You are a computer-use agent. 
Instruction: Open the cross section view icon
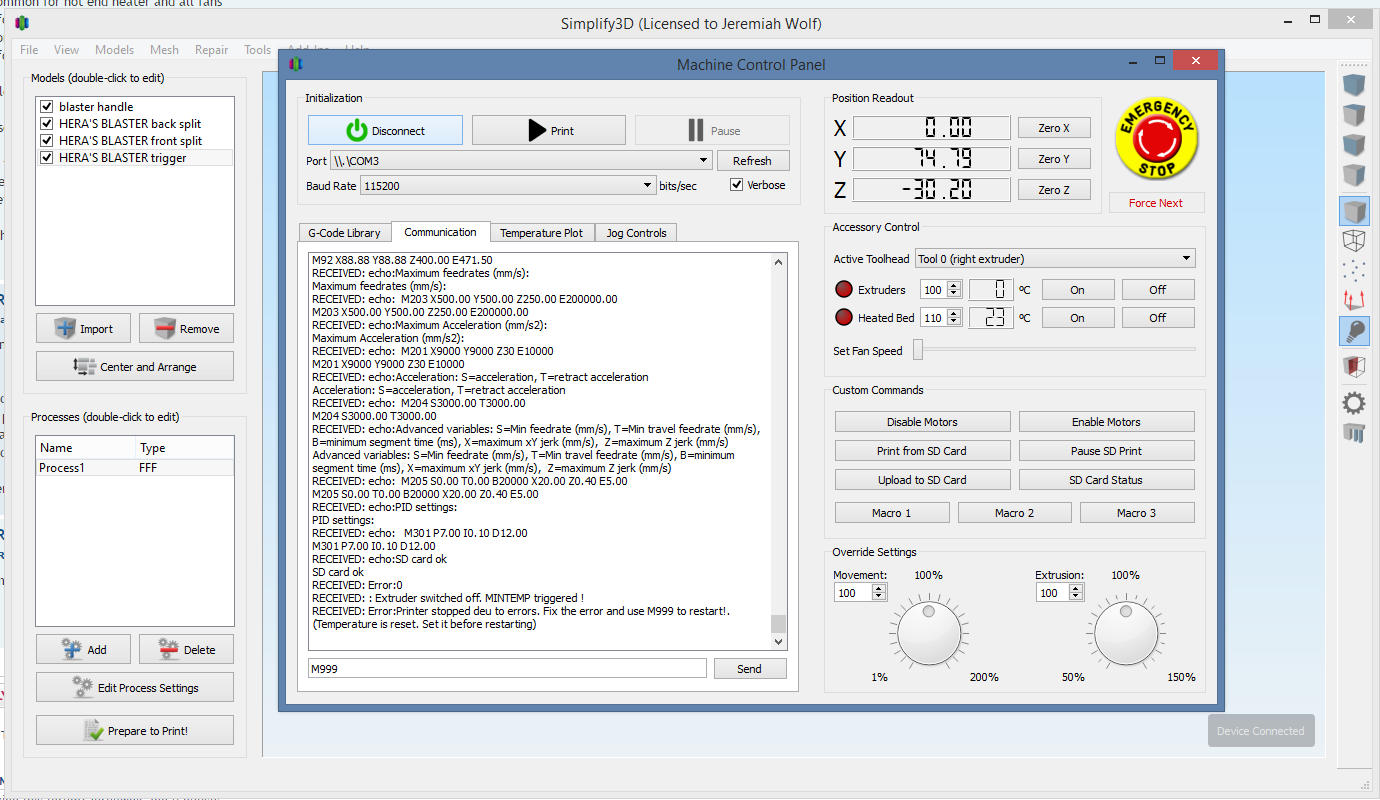tap(1354, 367)
